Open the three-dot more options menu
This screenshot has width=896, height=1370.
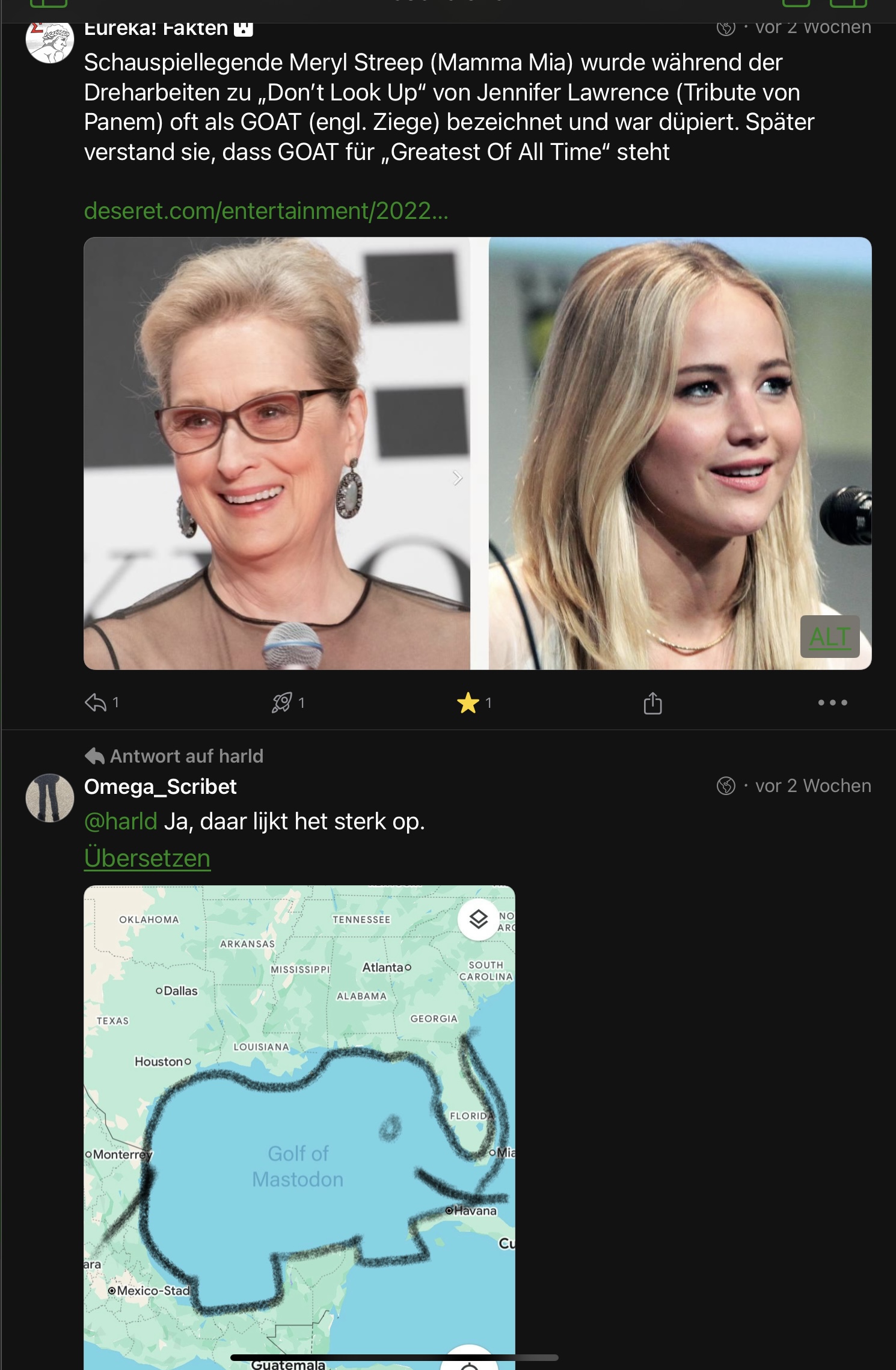tap(832, 702)
